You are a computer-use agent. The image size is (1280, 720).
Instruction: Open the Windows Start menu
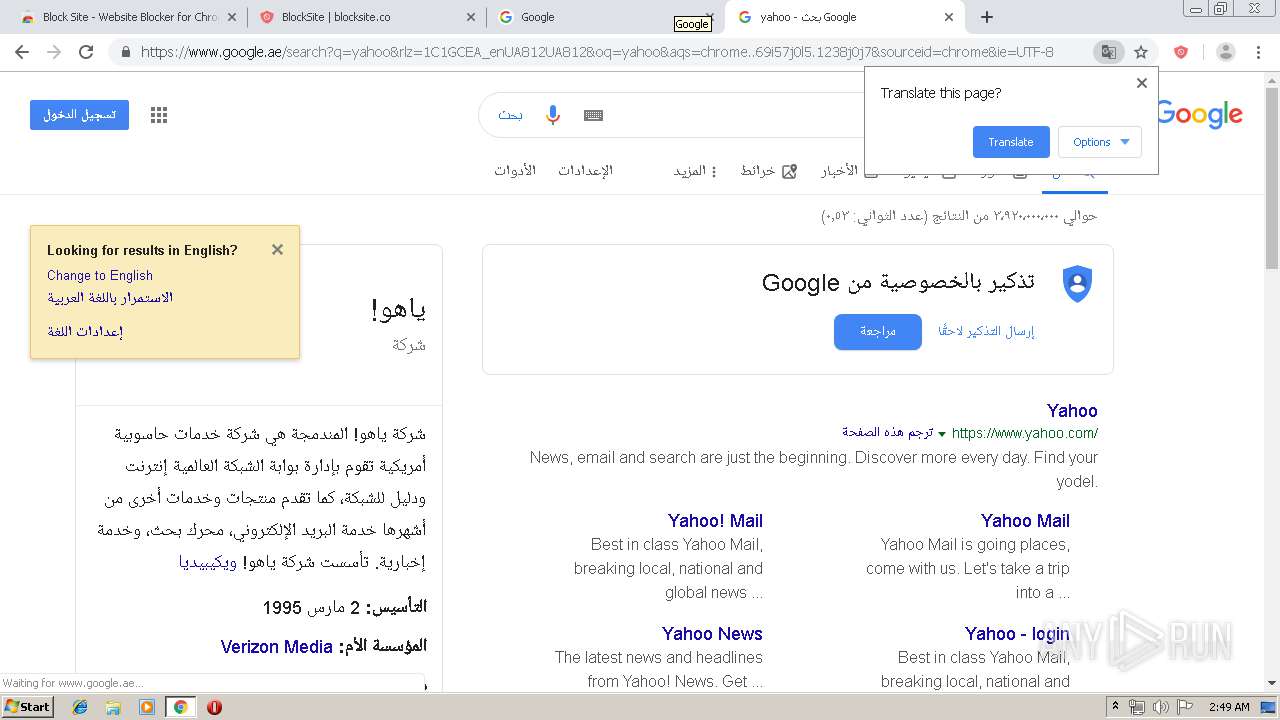point(27,707)
